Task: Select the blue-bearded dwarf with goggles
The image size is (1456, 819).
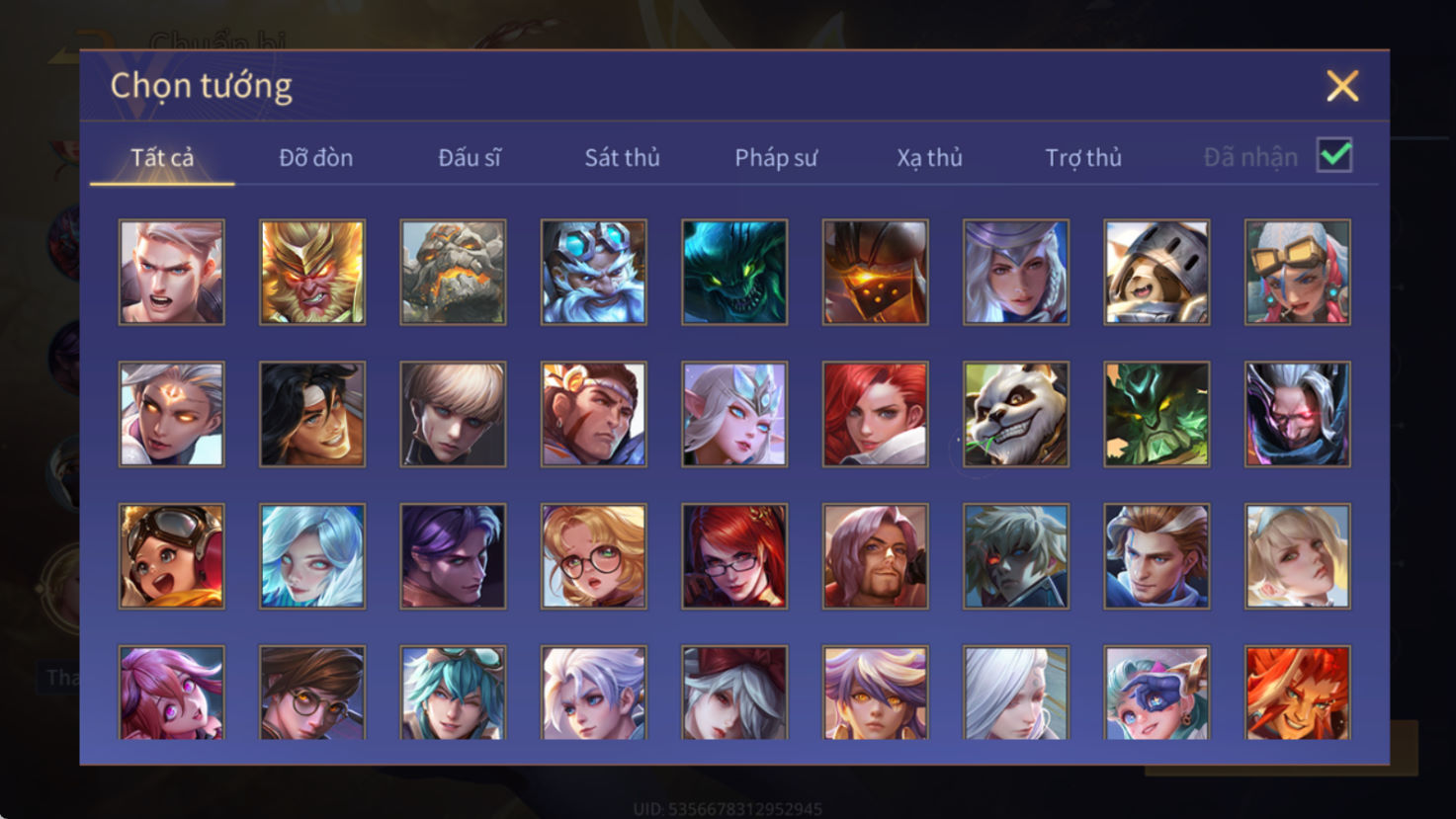Action: 594,273
